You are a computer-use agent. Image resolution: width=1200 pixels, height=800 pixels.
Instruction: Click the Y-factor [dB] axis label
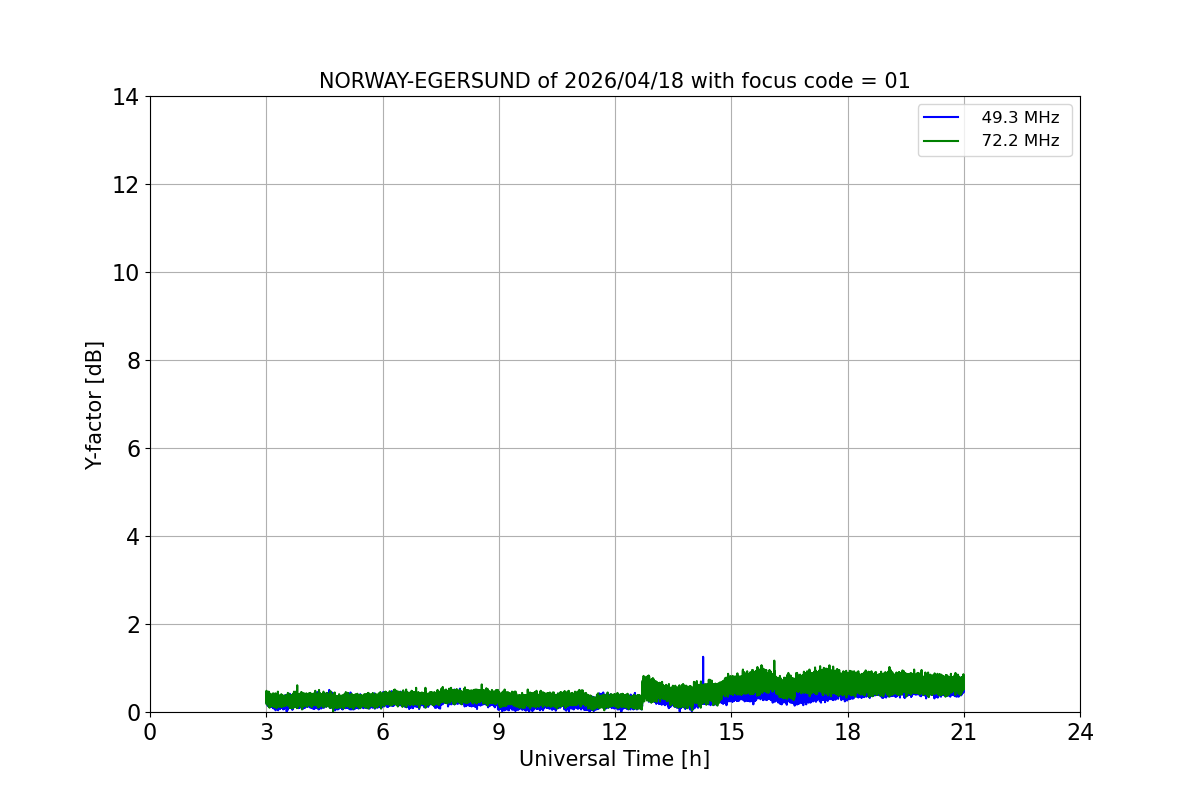point(94,405)
